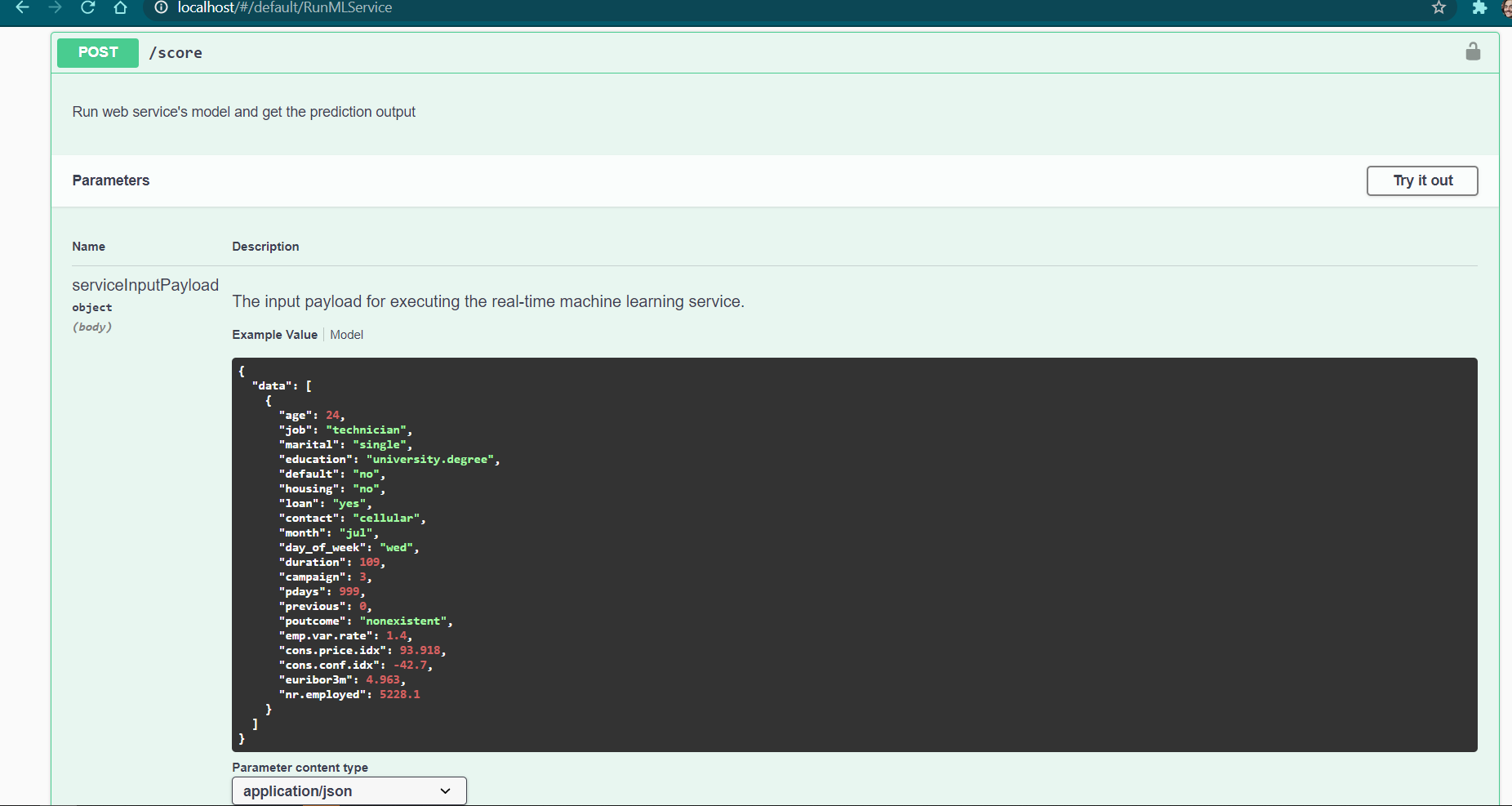1512x806 pixels.
Task: Click the "jul" month value
Action: 356,533
